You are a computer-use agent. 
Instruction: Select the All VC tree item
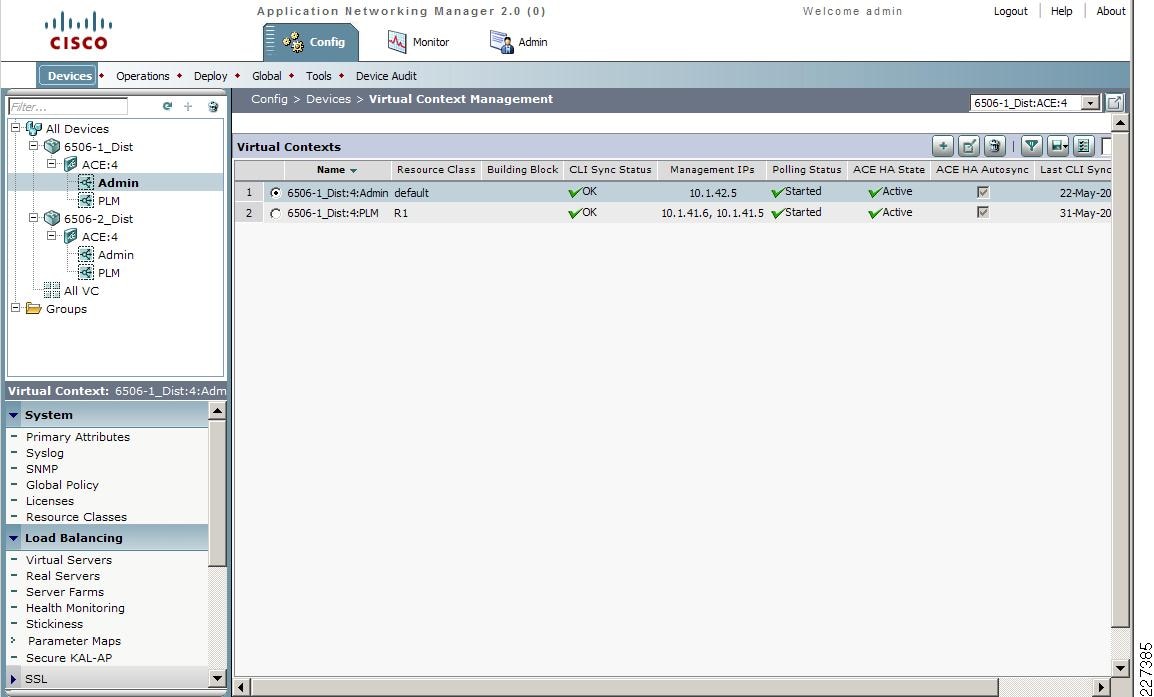[81, 291]
